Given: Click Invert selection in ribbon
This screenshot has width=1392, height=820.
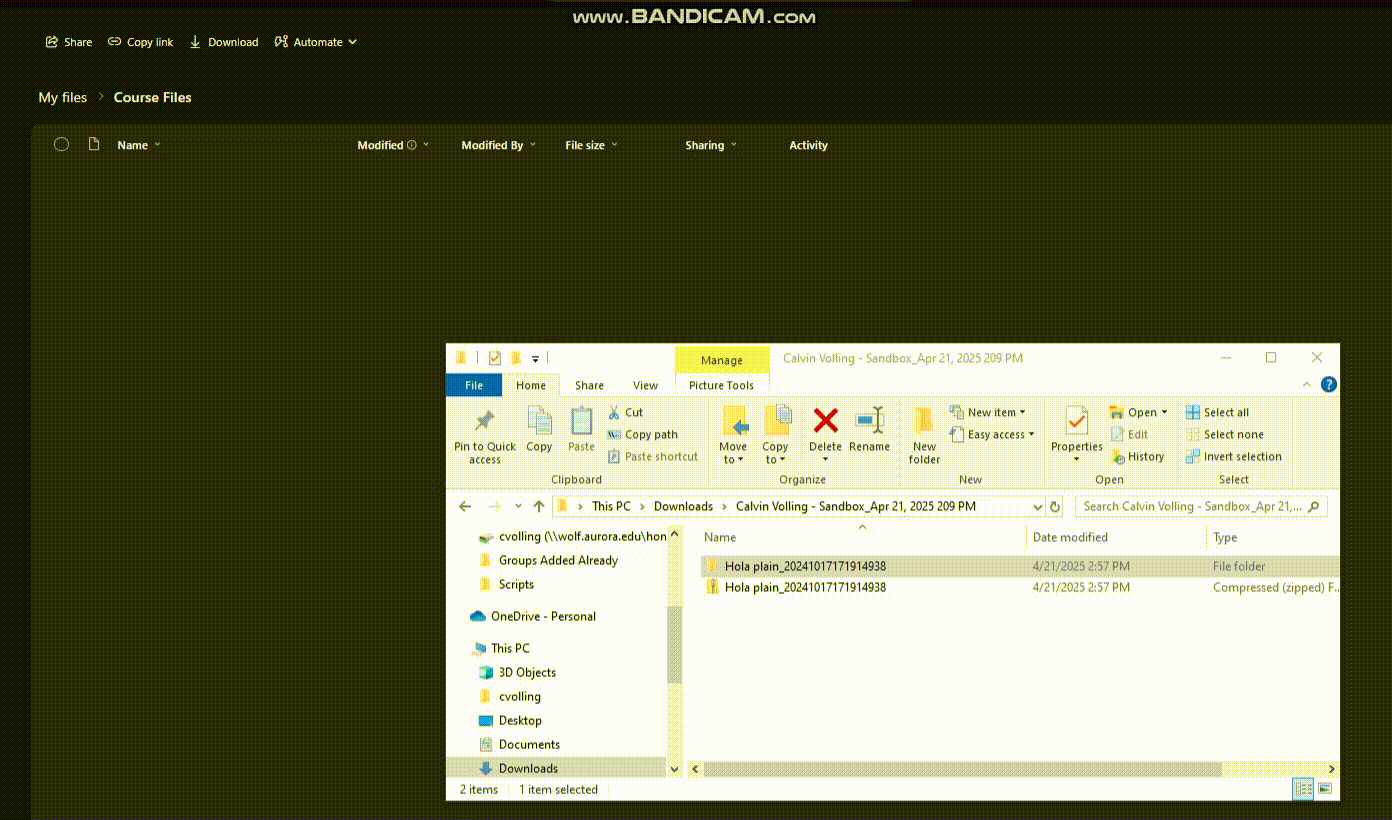Looking at the screenshot, I should 1233,456.
